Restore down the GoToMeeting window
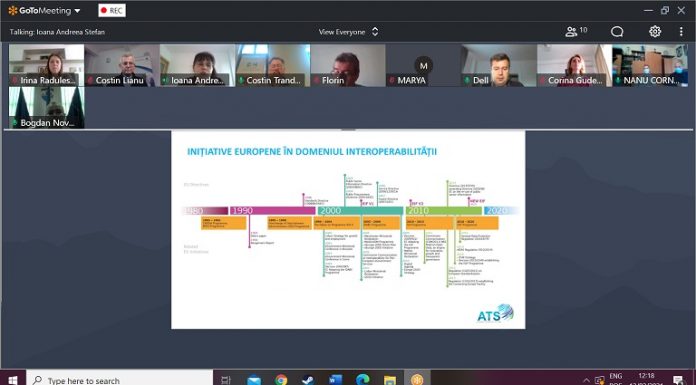The height and width of the screenshot is (385, 696). coord(664,10)
